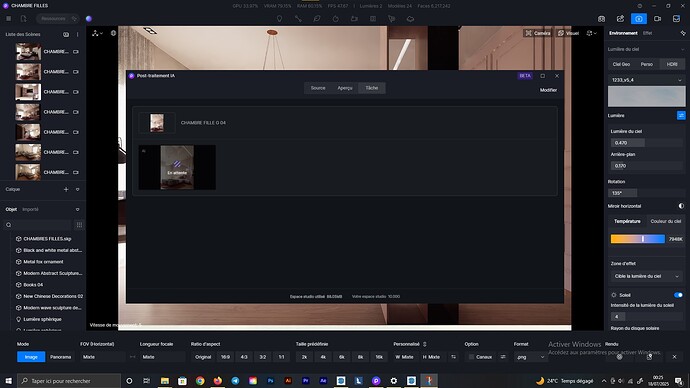Add a new layer in Calque

(x=66, y=189)
